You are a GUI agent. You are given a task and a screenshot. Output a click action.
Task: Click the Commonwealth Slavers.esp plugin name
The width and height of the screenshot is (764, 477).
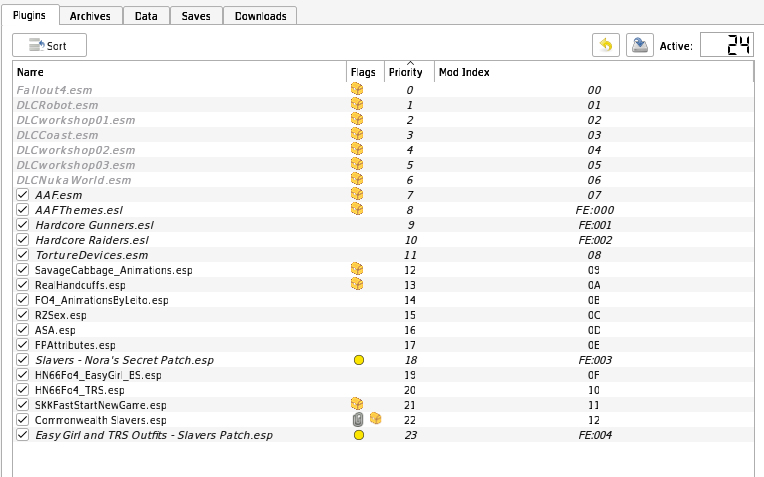point(100,420)
